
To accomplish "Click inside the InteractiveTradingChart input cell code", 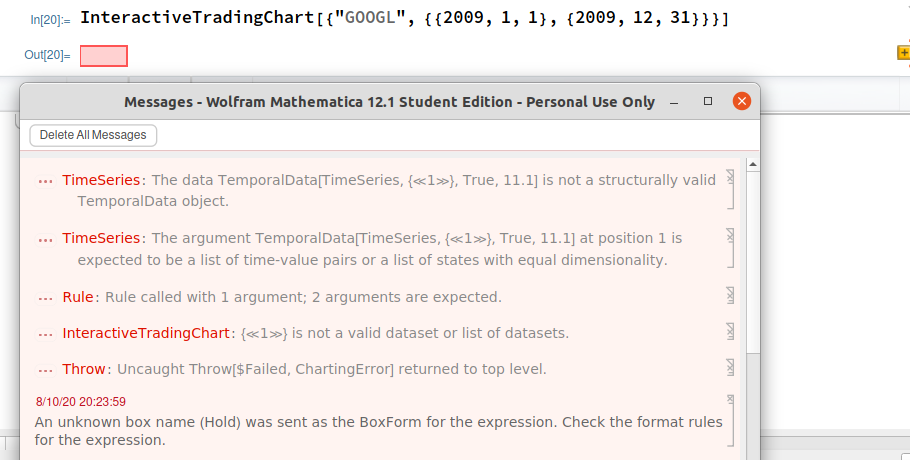I will pos(404,18).
